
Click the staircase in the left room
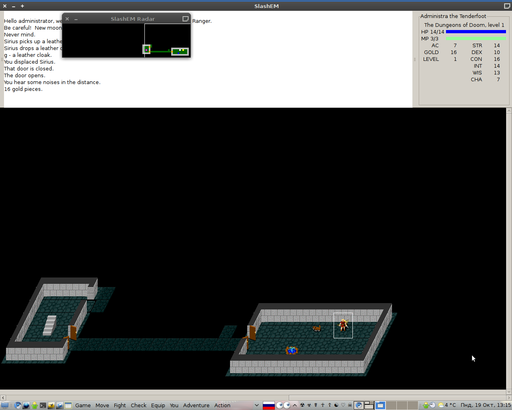click(50, 325)
